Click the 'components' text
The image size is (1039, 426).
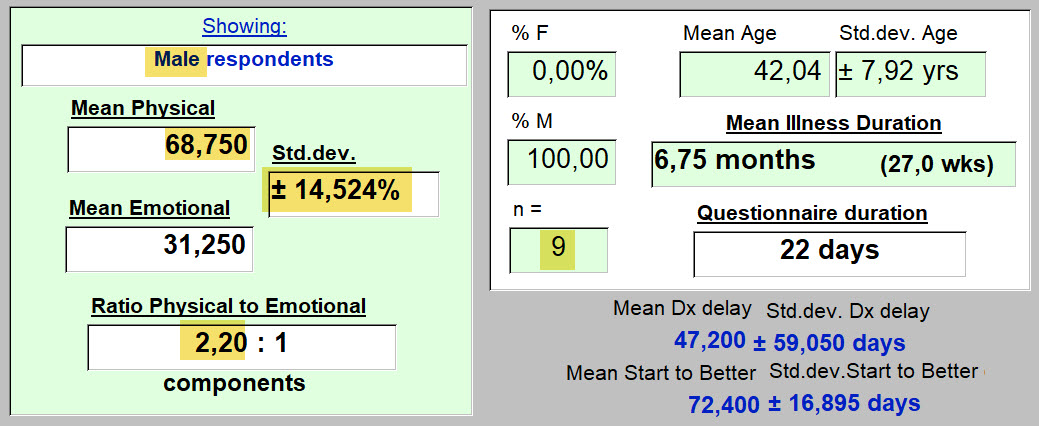235,383
